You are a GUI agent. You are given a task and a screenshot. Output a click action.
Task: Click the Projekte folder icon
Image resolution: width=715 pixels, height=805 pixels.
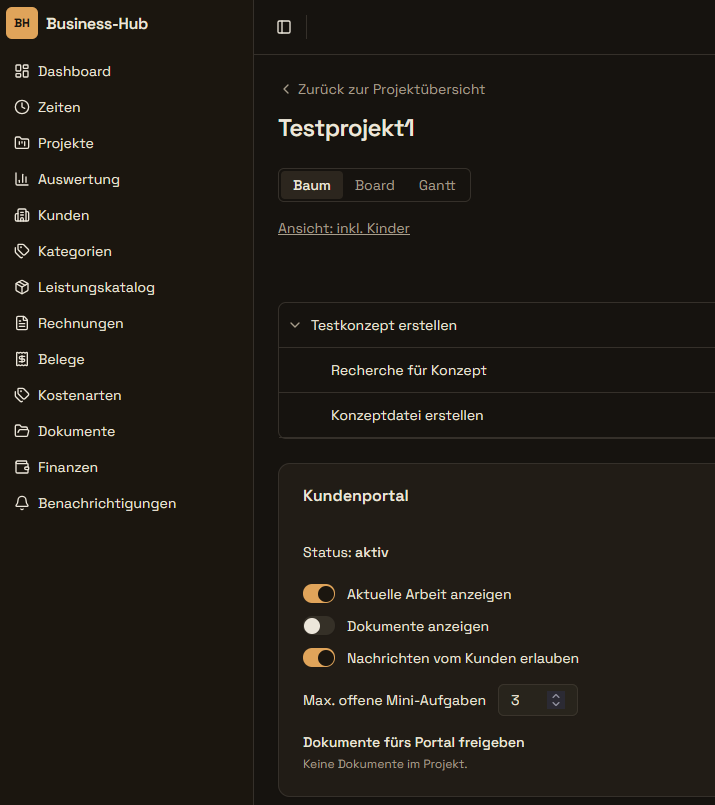[22, 143]
